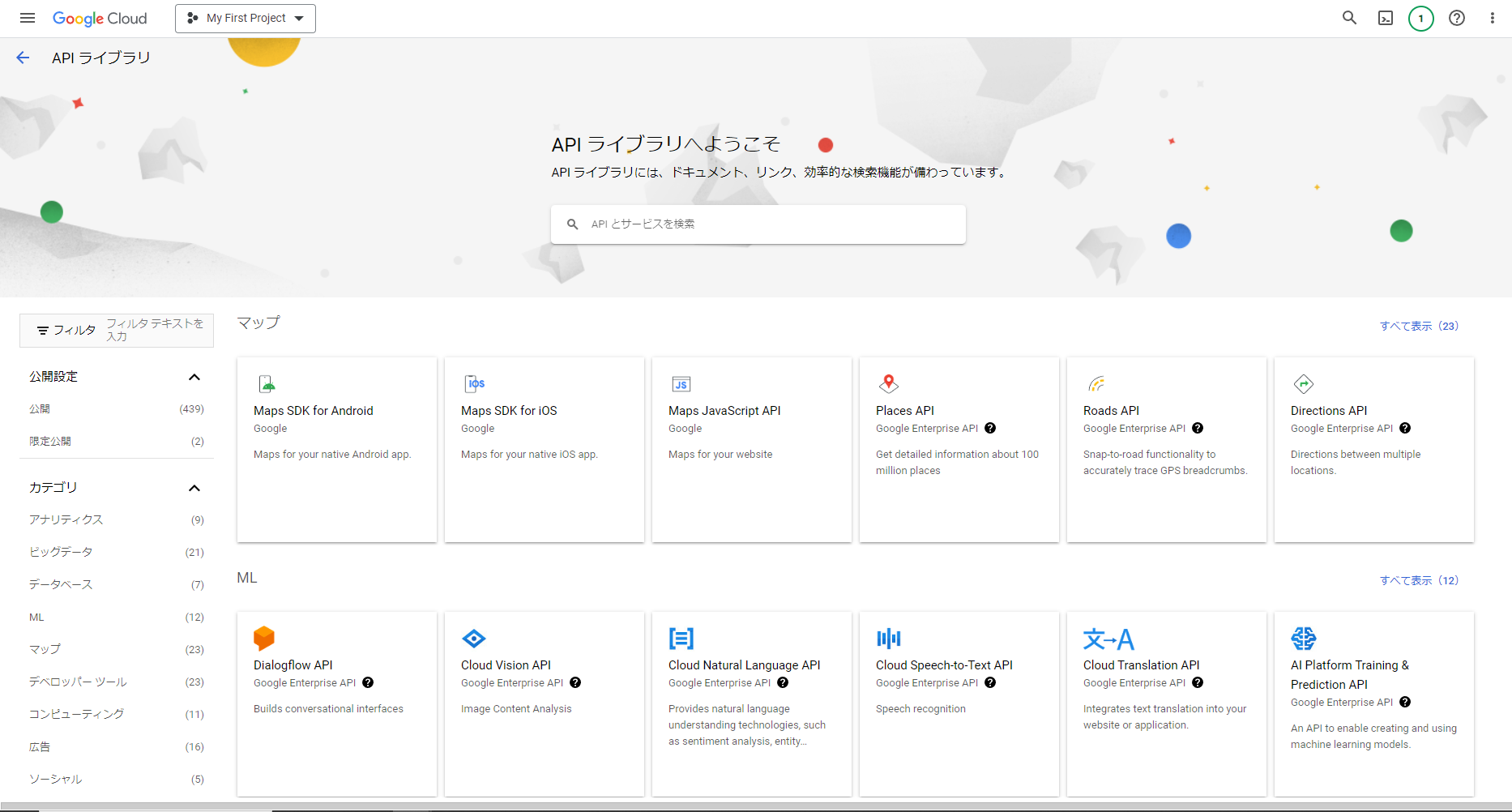1512x812 pixels.
Task: Click the Cloud Natural Language API icon
Action: pyautogui.click(x=681, y=639)
